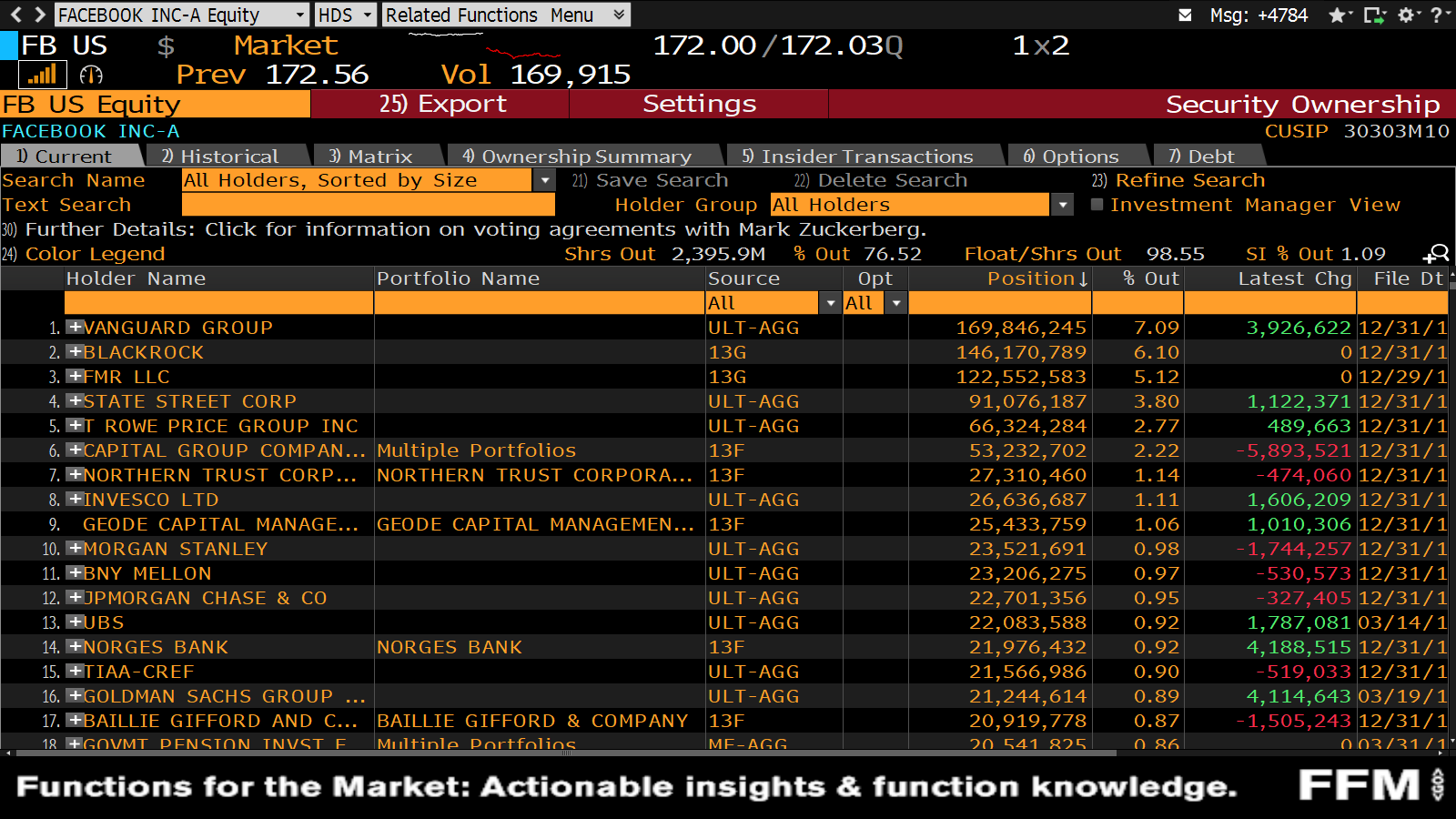This screenshot has width=1456, height=819.
Task: Expand the Norges Bank row
Action: click(x=75, y=646)
